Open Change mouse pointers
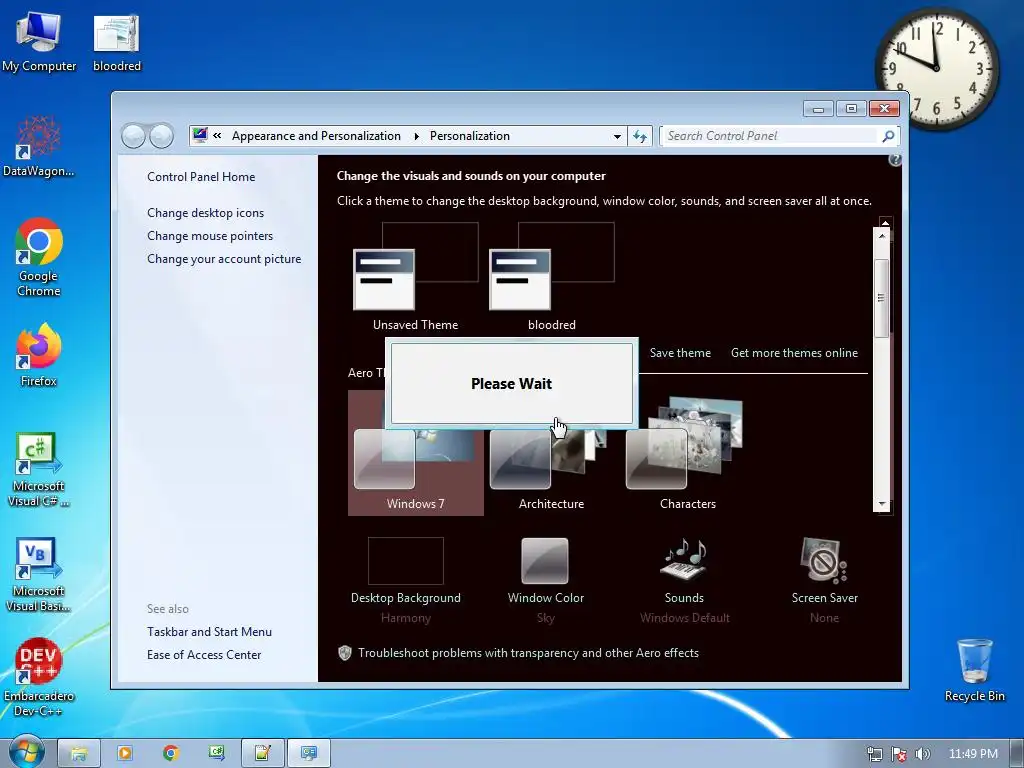This screenshot has width=1024, height=768. (x=210, y=236)
